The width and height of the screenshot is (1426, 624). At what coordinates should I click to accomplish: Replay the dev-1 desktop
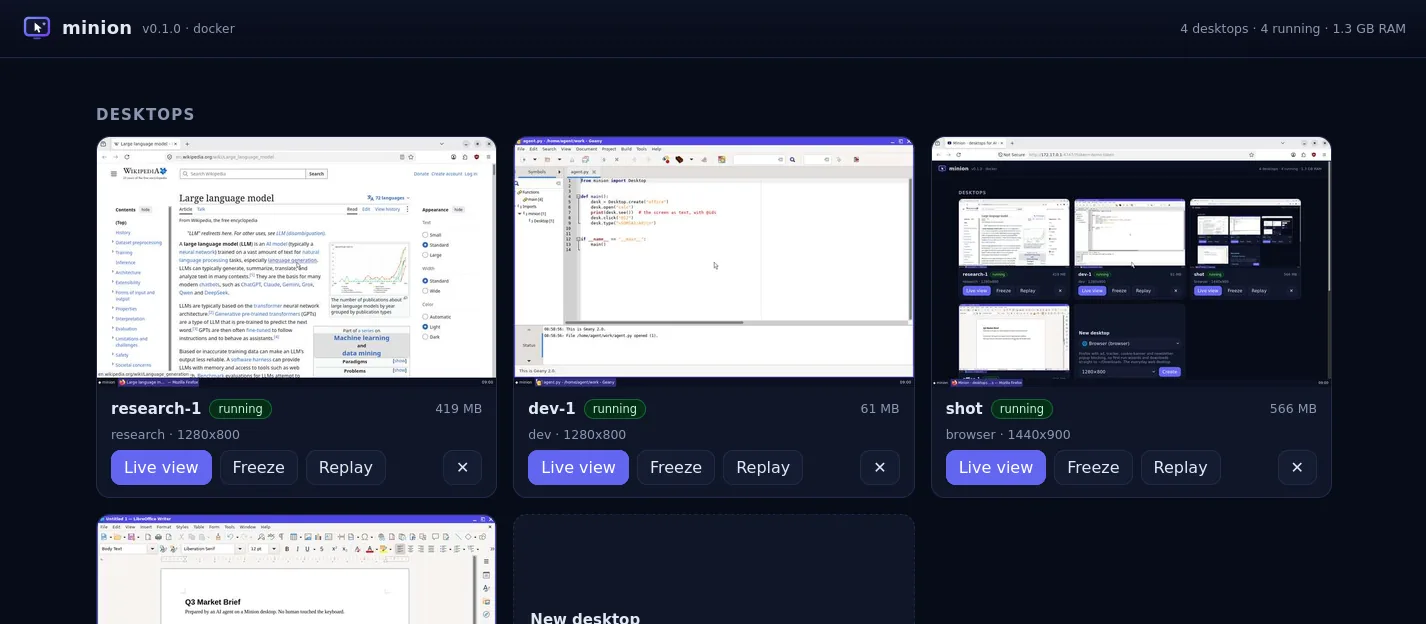coord(763,467)
